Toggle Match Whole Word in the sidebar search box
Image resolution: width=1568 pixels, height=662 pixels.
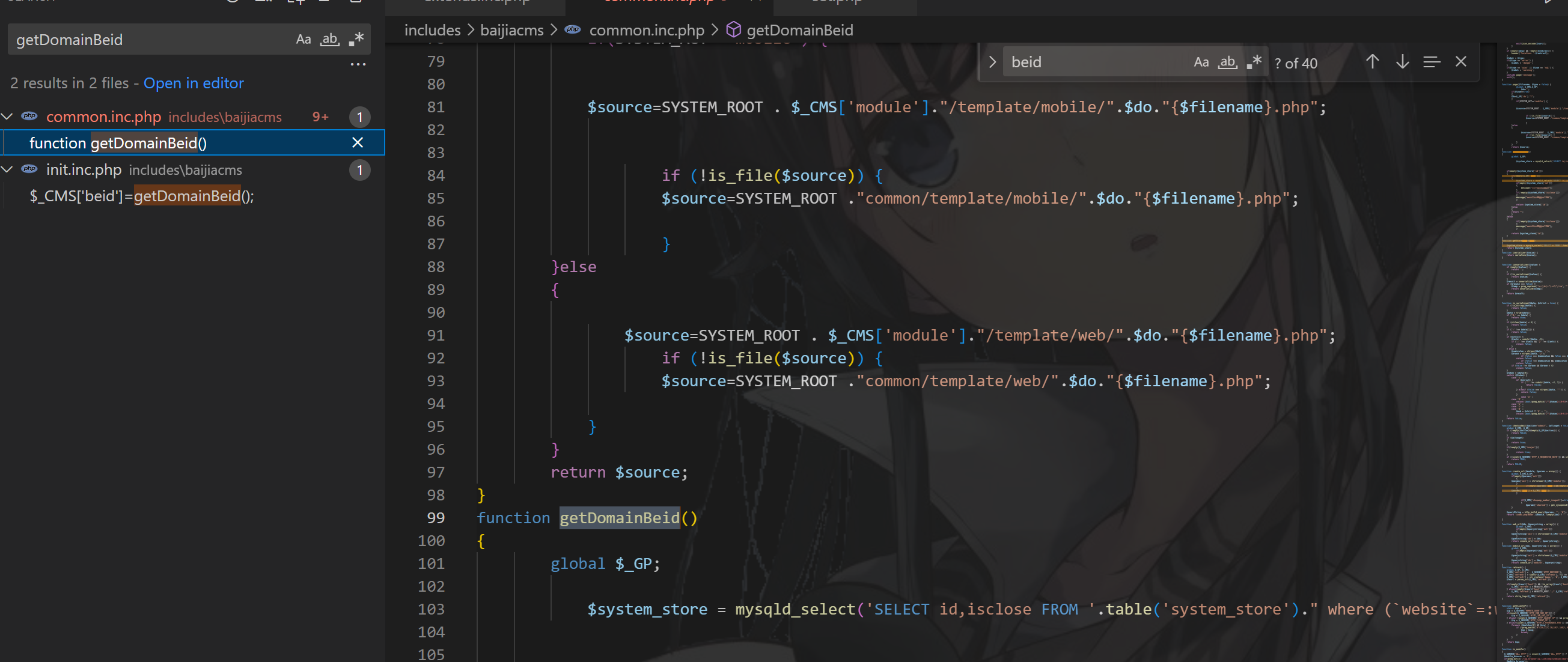point(329,40)
